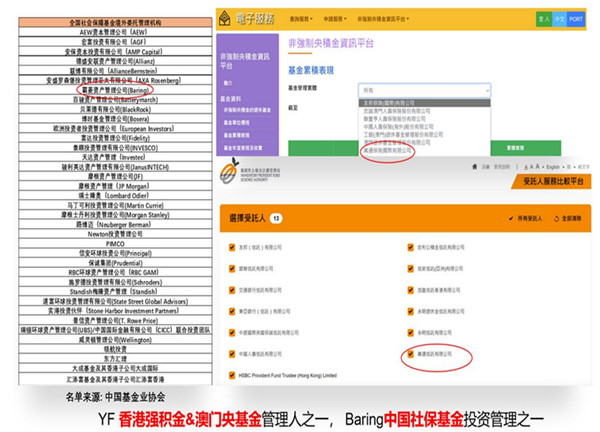
Task: Toggle 宏利公積金信託有限公司 checkbox
Action: tap(411, 247)
